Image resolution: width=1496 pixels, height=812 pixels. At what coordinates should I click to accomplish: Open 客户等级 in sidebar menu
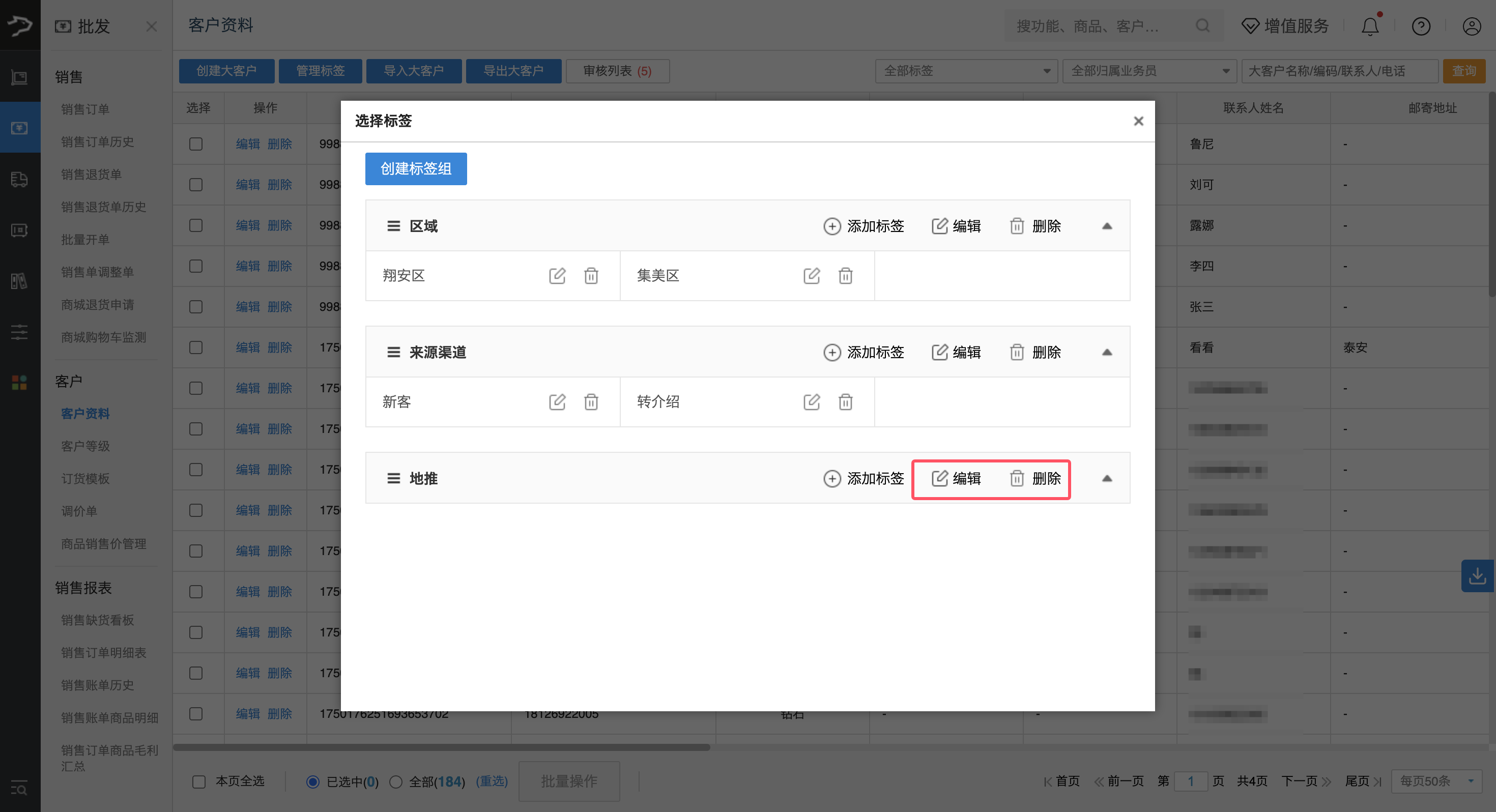click(85, 446)
